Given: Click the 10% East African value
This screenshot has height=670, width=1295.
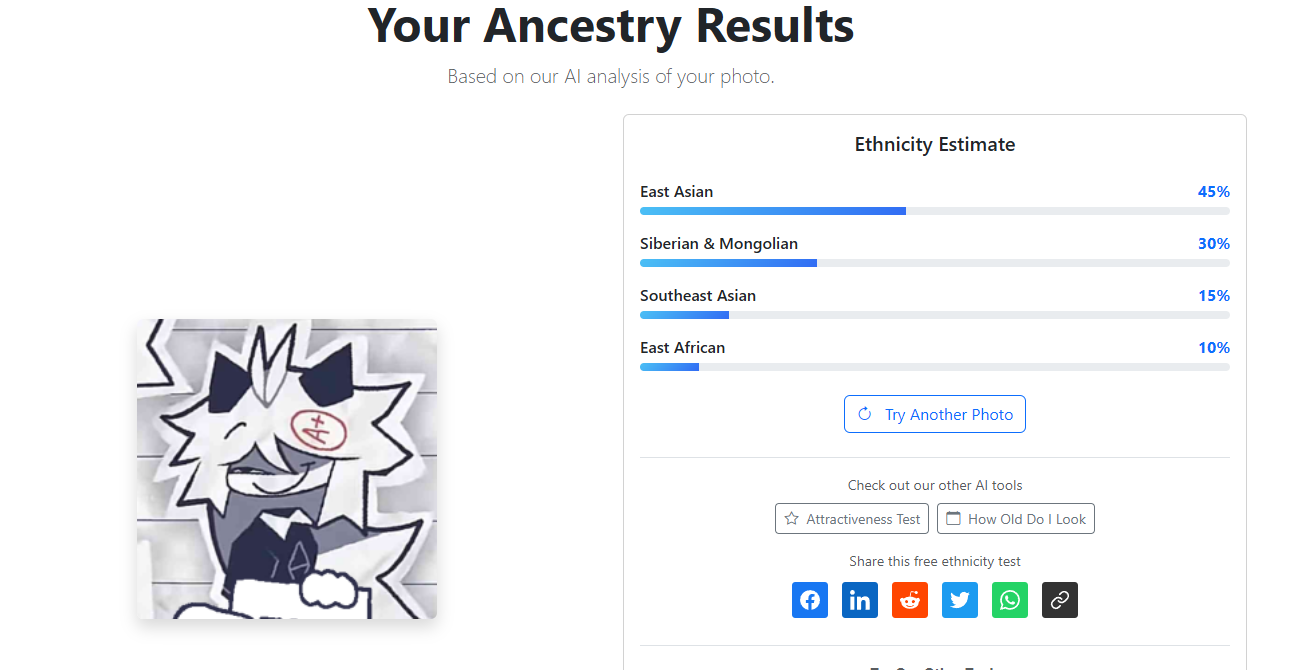Looking at the screenshot, I should click(1213, 348).
